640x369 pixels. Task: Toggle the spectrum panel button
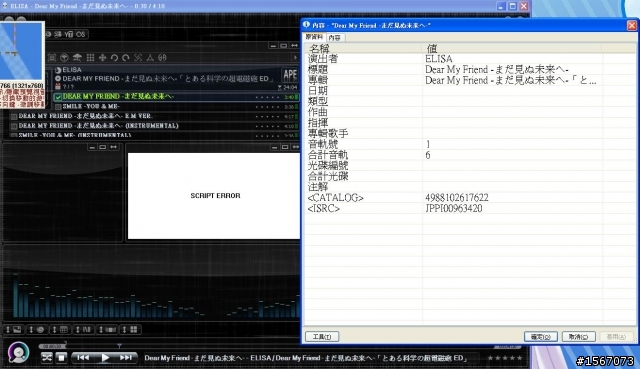tap(107, 329)
